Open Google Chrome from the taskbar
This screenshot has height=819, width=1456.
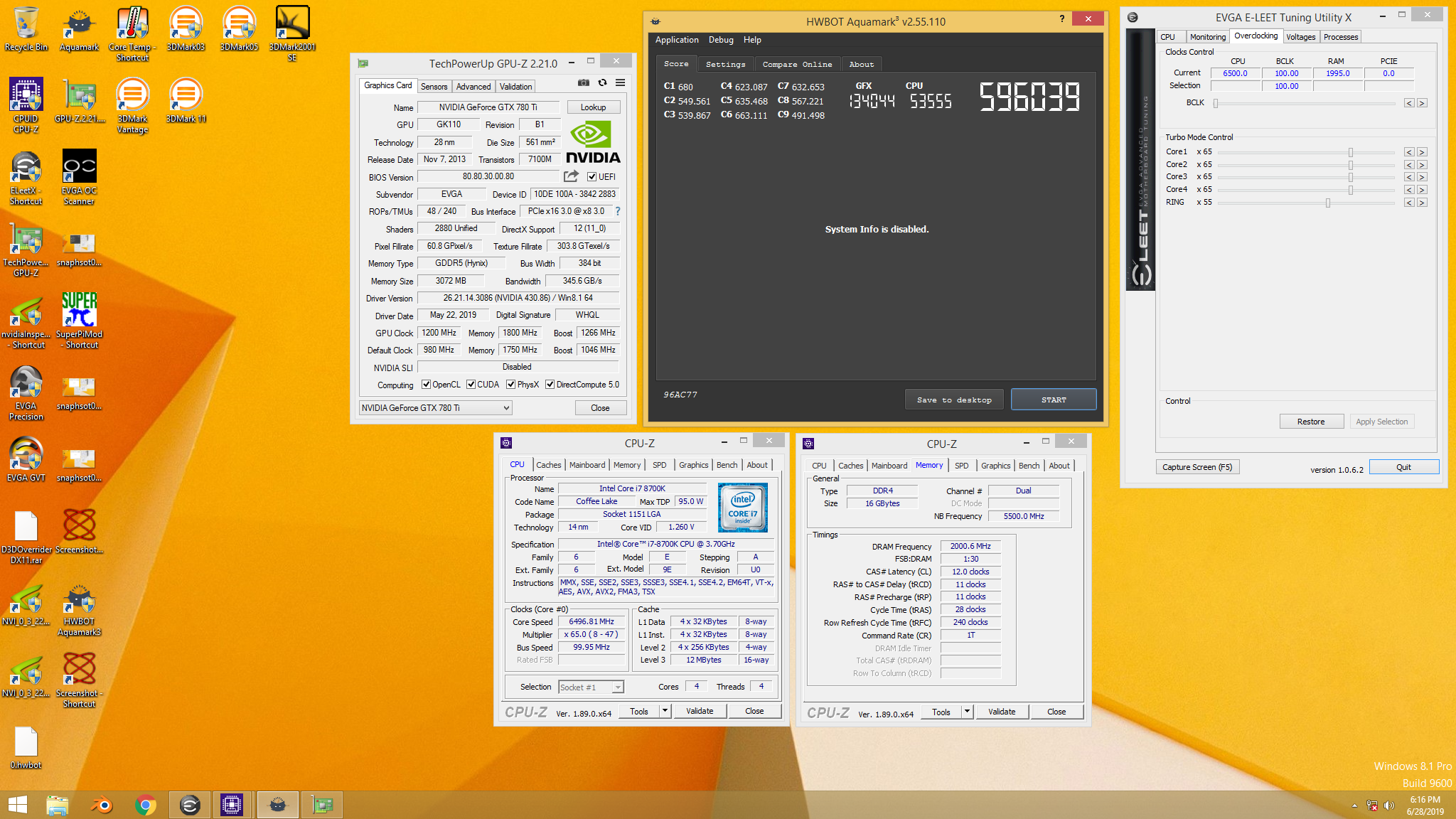tap(145, 805)
